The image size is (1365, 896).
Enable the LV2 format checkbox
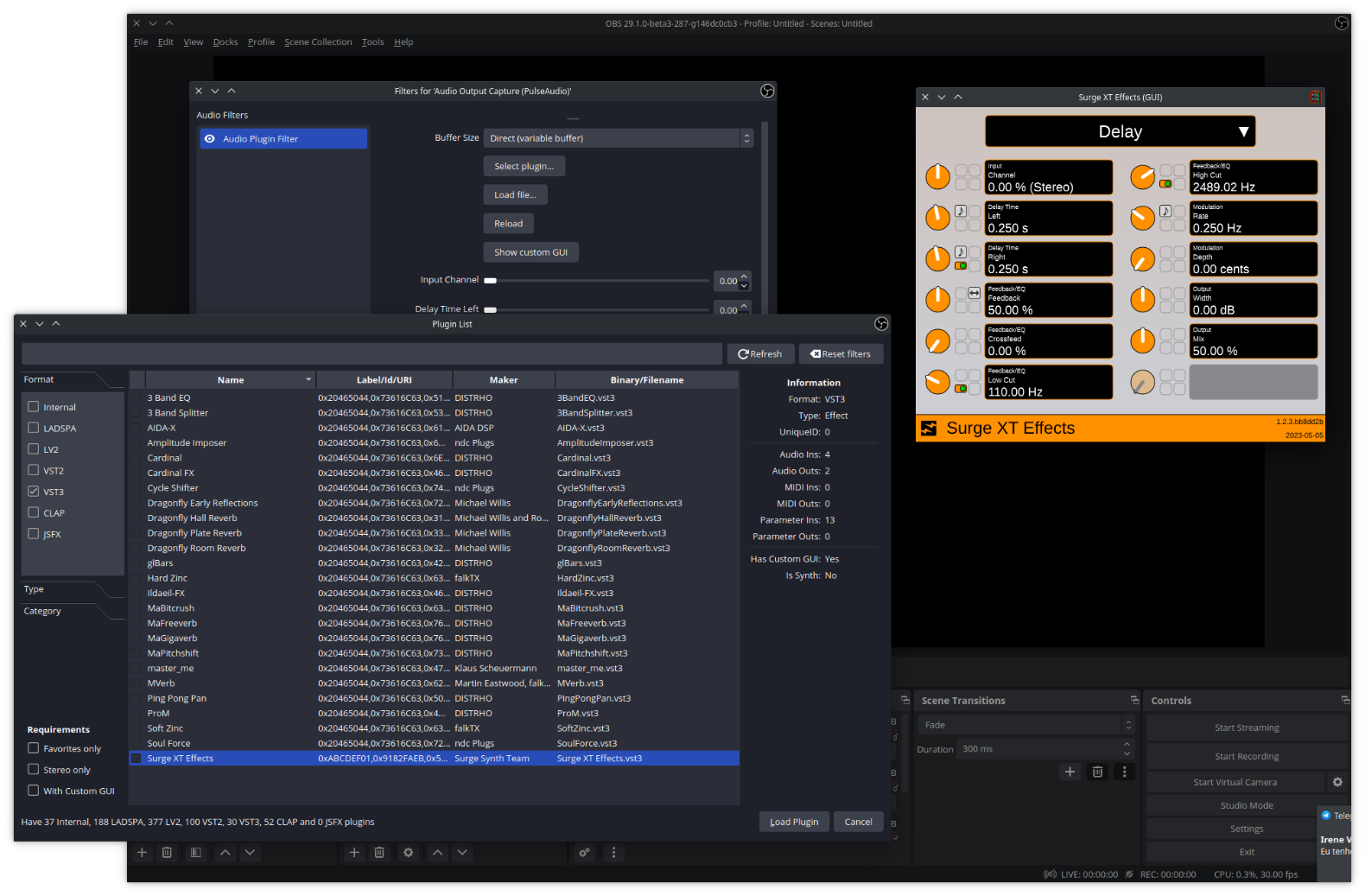click(x=34, y=448)
